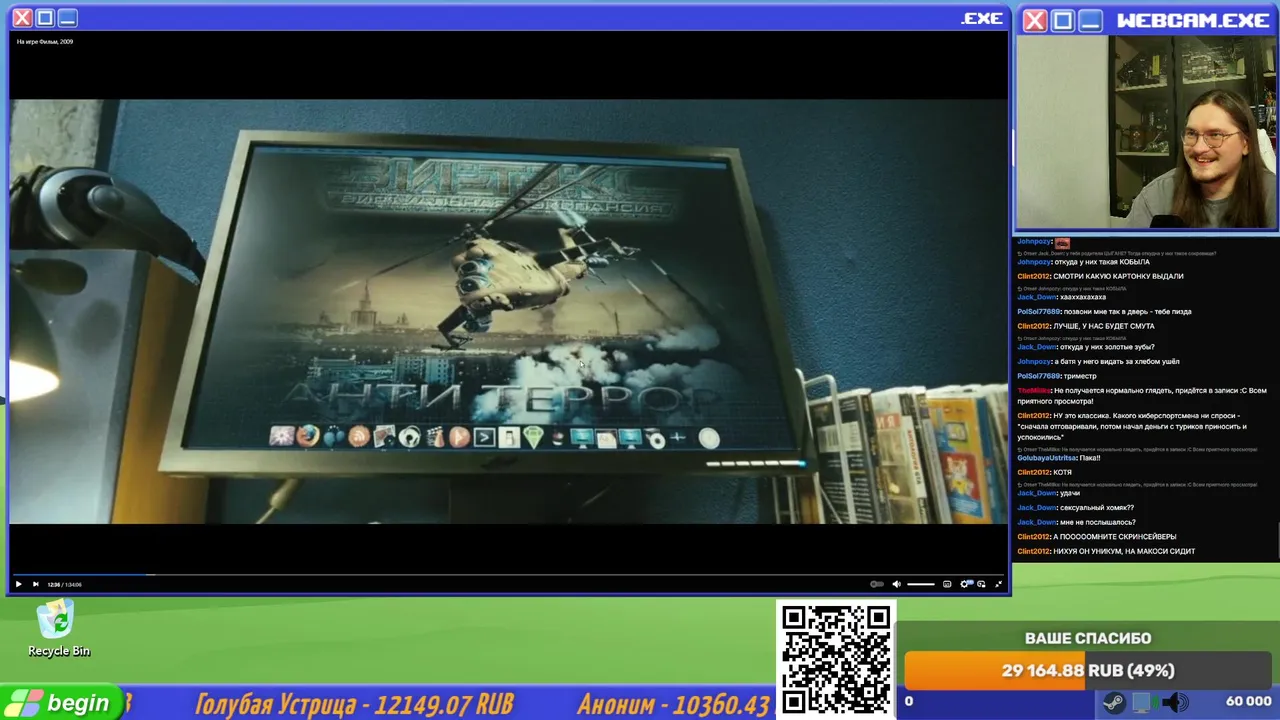Adjust the player volume slider
Screen dimensions: 1280x720
click(x=921, y=584)
